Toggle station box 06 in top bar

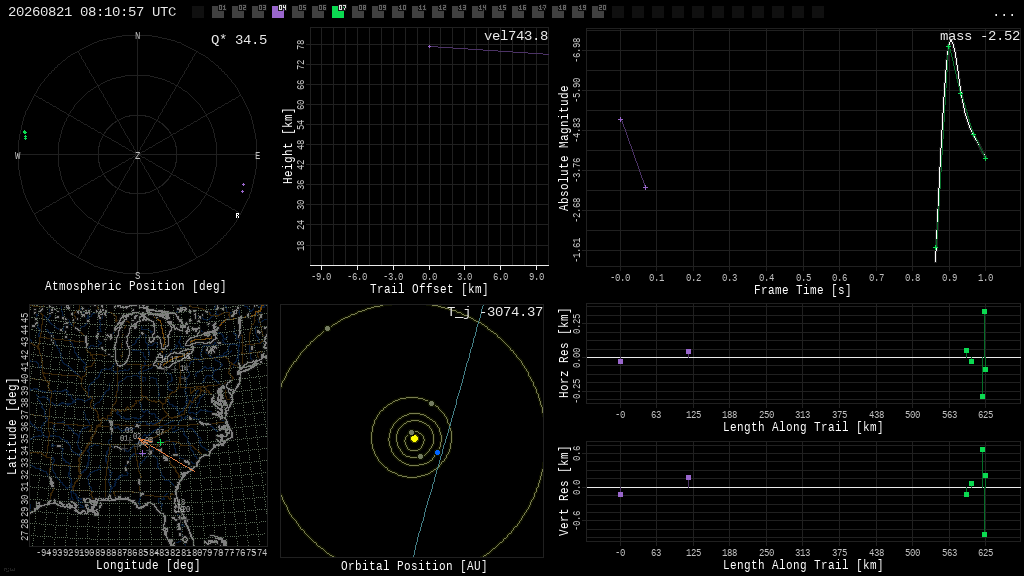[x=318, y=12]
